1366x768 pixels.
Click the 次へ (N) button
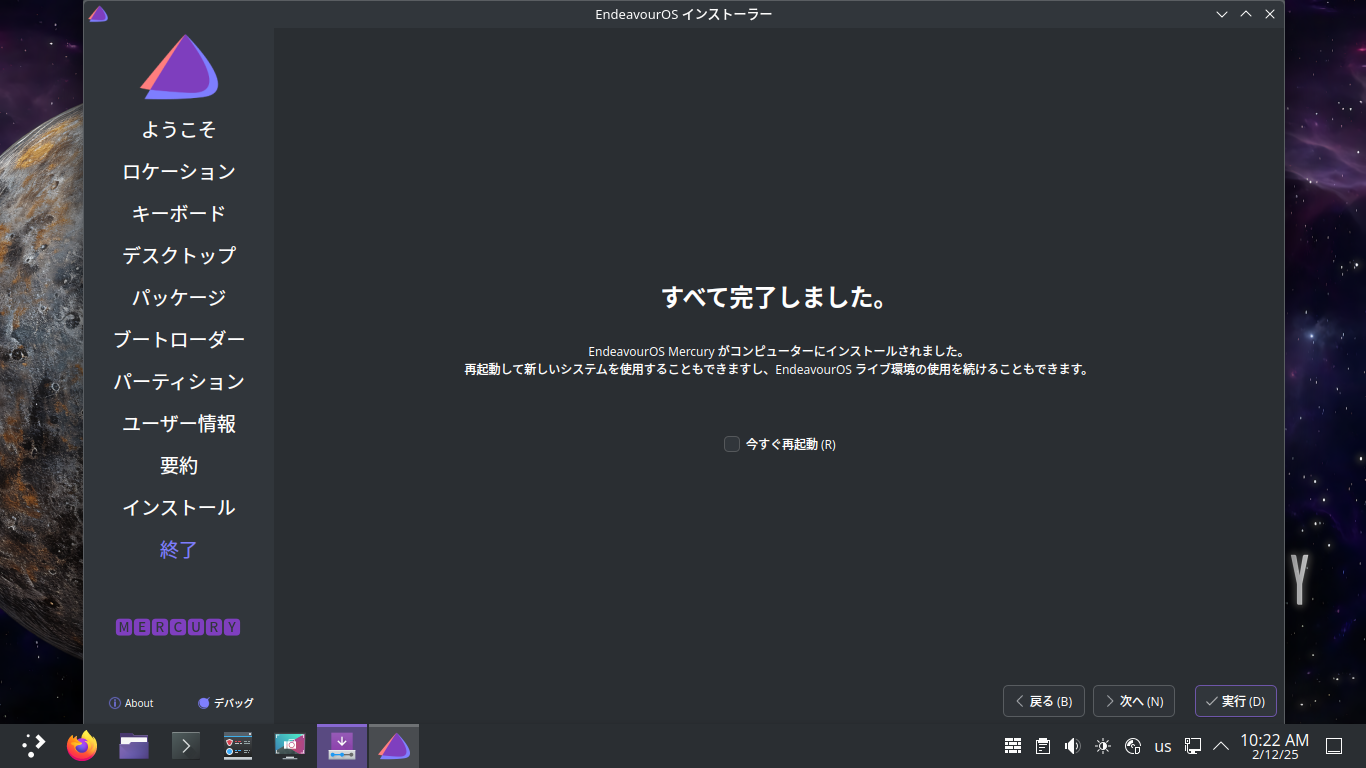point(1134,701)
